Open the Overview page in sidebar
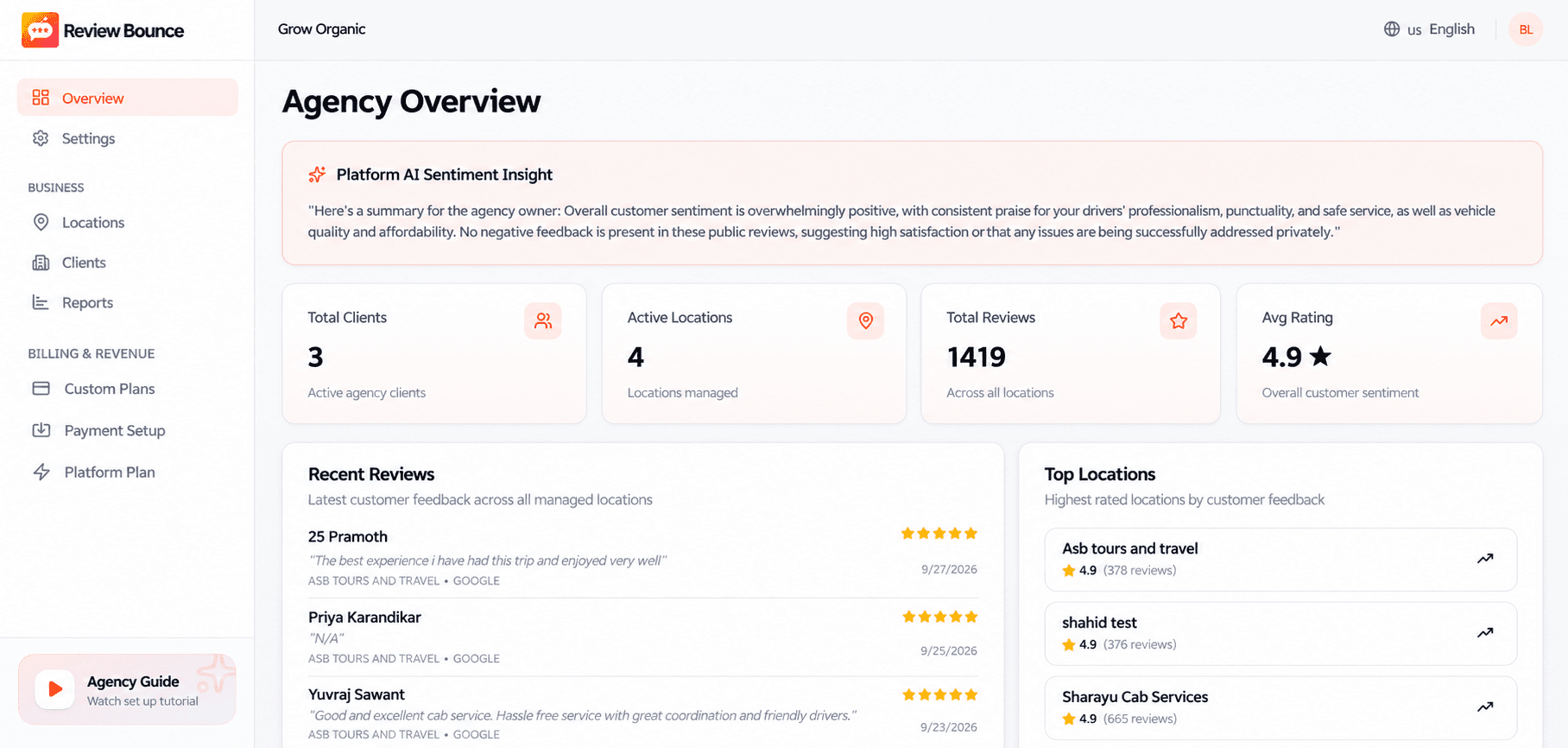This screenshot has width=1568, height=748. point(128,98)
